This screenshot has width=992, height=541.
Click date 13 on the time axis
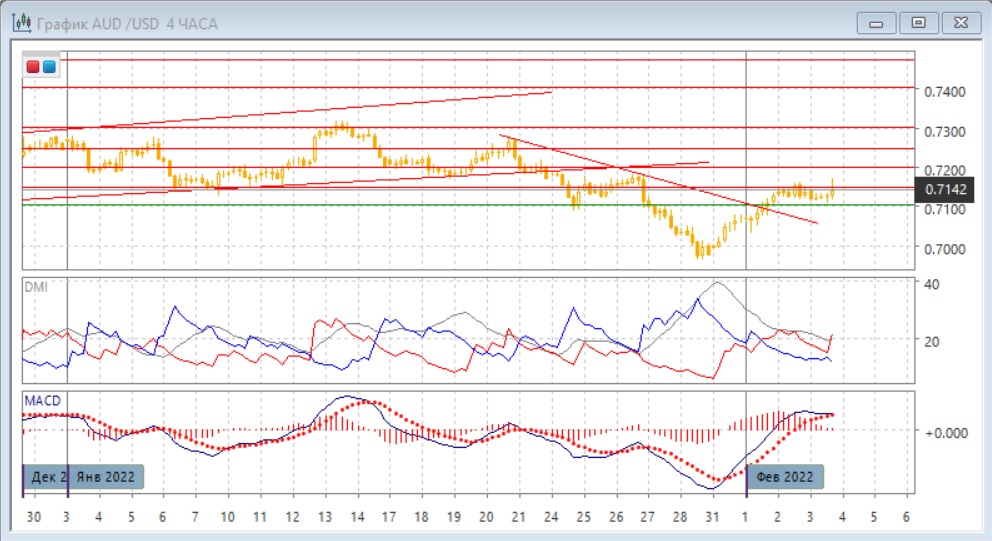click(x=324, y=517)
